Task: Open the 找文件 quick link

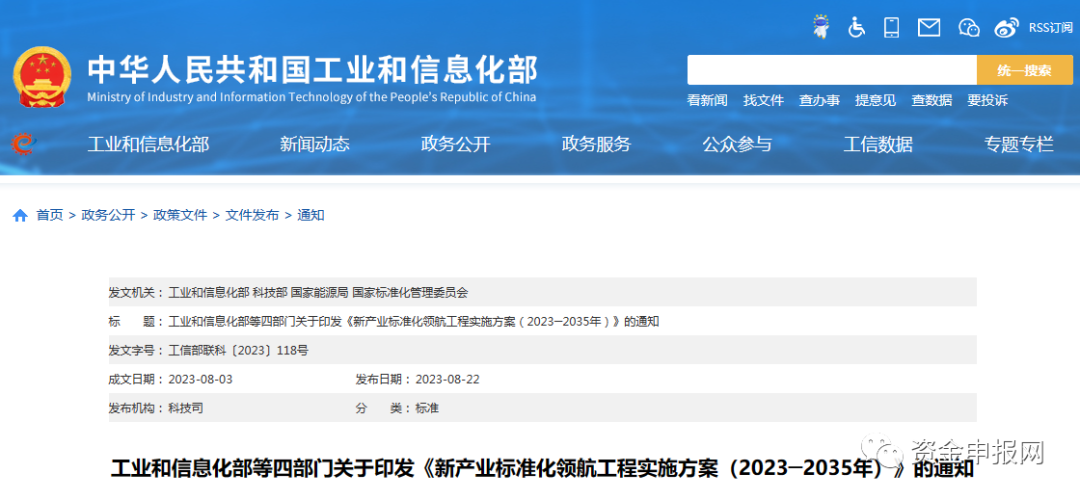Action: 763,101
